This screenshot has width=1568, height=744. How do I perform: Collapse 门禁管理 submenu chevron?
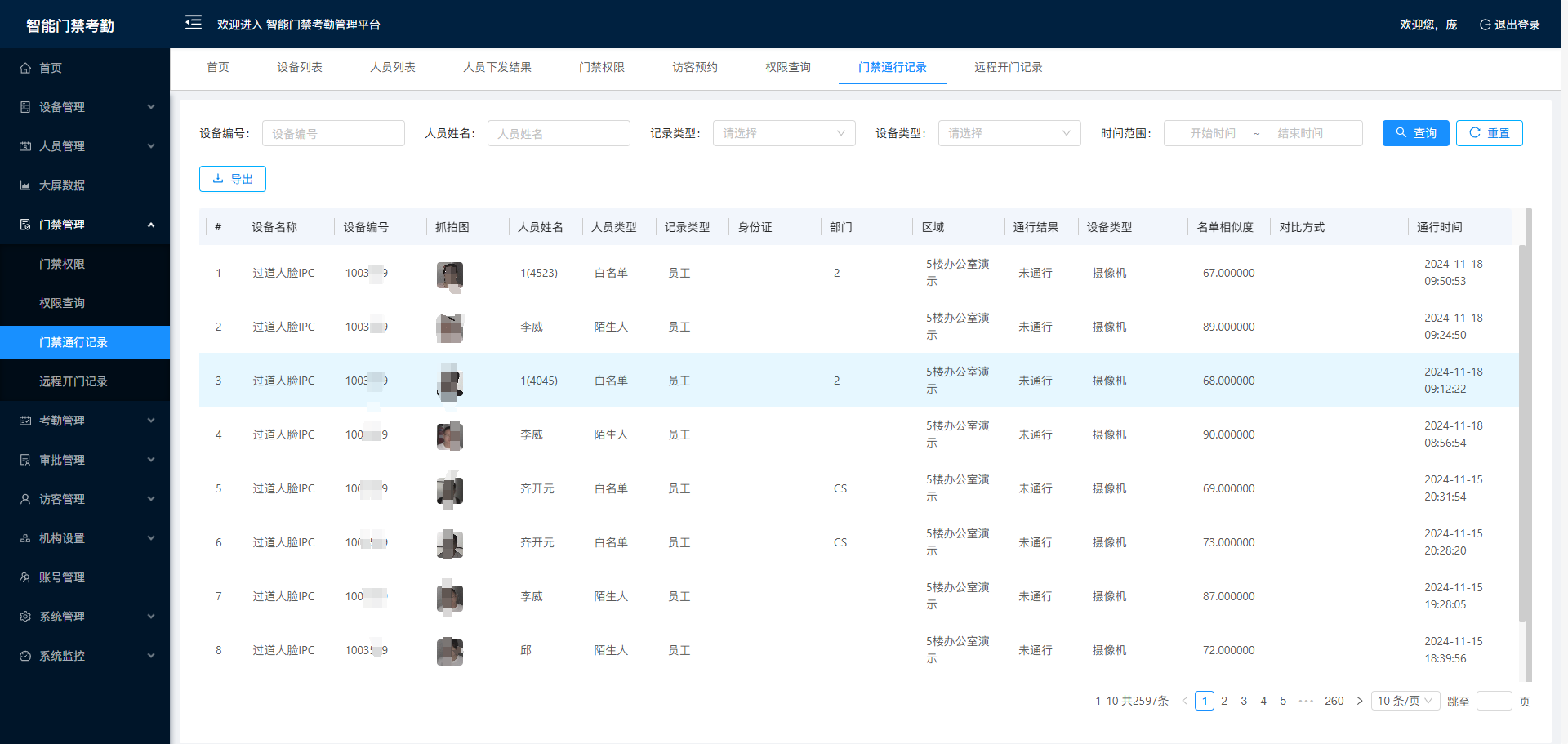151,225
